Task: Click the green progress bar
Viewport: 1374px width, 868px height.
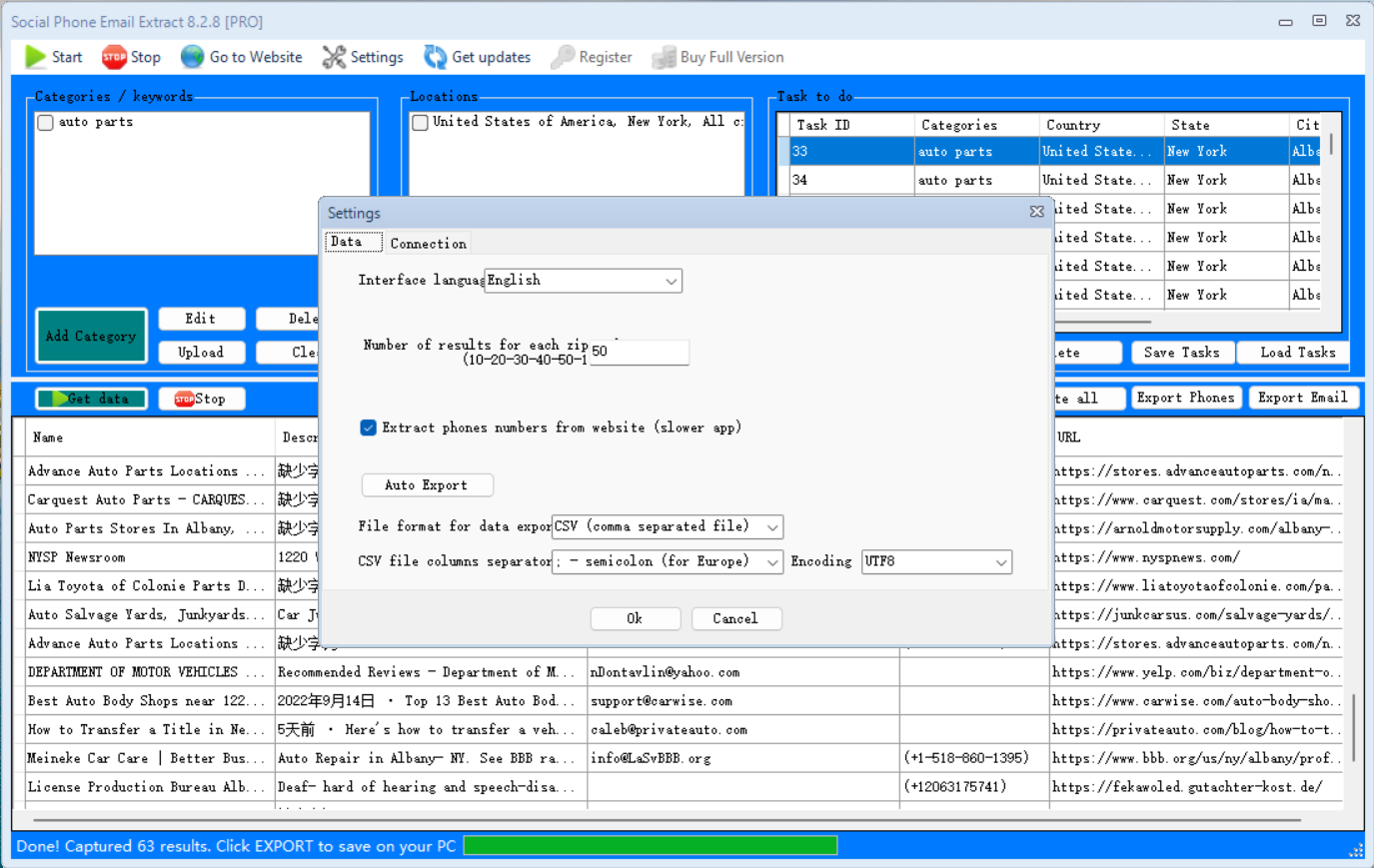Action: pos(650,846)
